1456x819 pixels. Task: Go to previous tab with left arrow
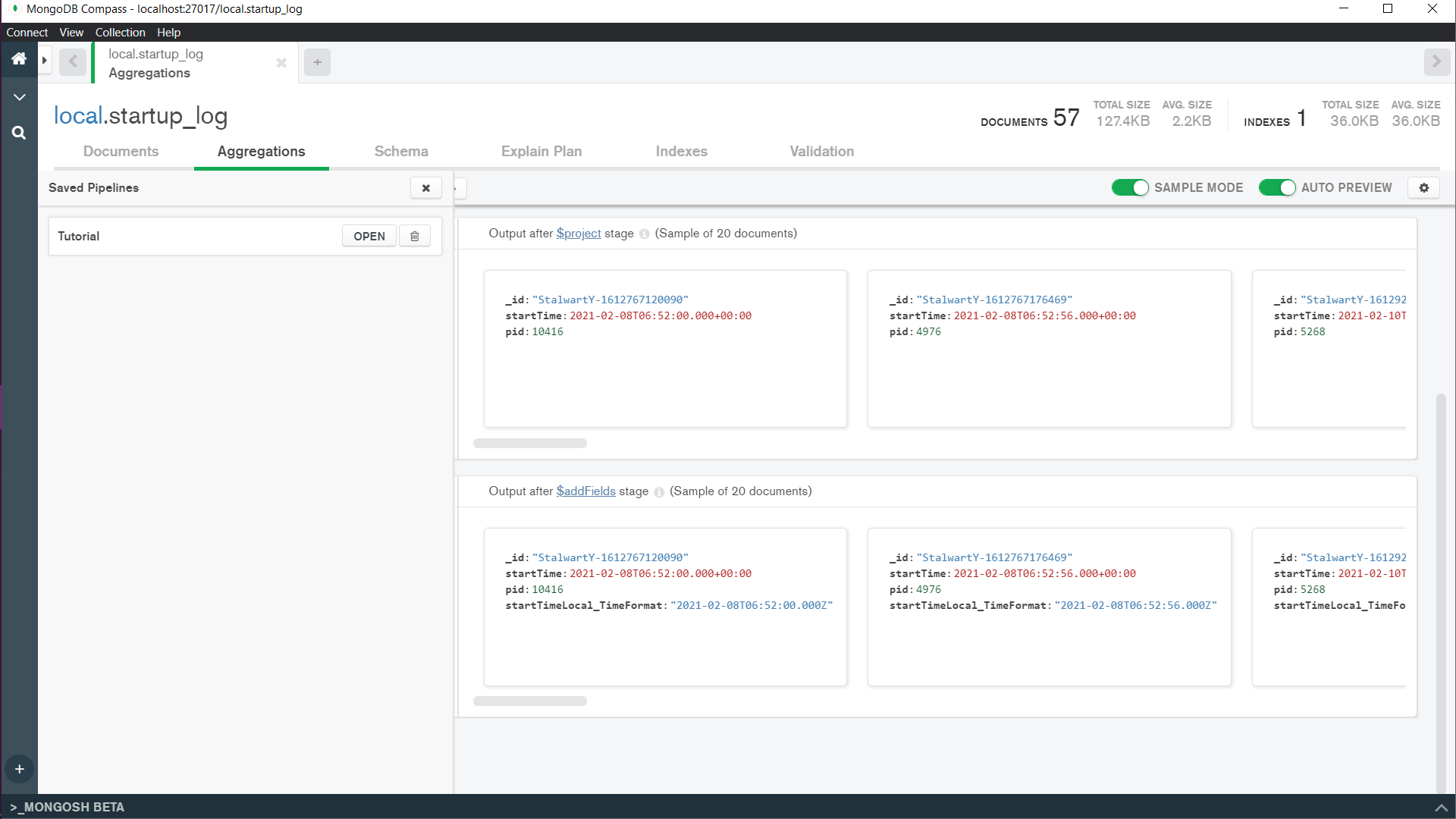pos(73,61)
